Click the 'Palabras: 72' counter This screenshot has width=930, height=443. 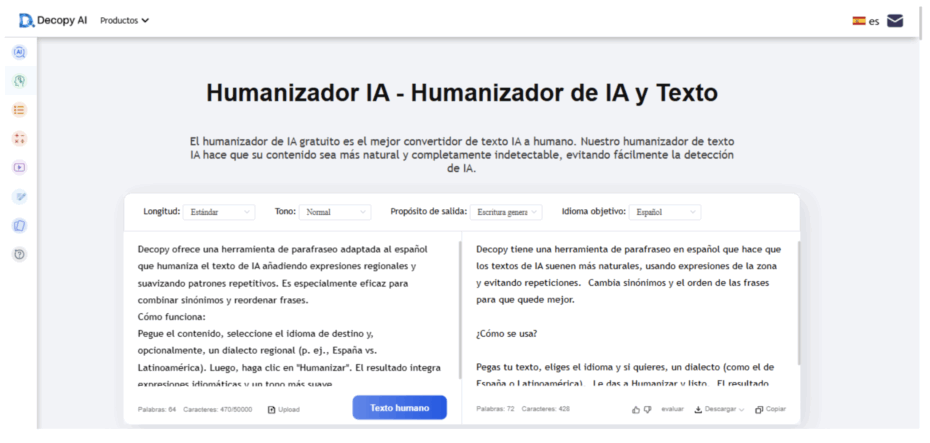pyautogui.click(x=495, y=409)
